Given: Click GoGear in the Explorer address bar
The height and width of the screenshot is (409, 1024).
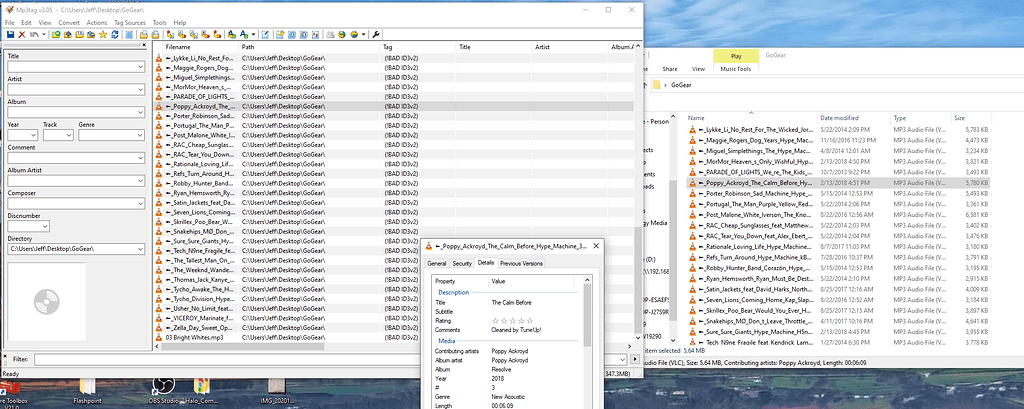Looking at the screenshot, I should [681, 85].
